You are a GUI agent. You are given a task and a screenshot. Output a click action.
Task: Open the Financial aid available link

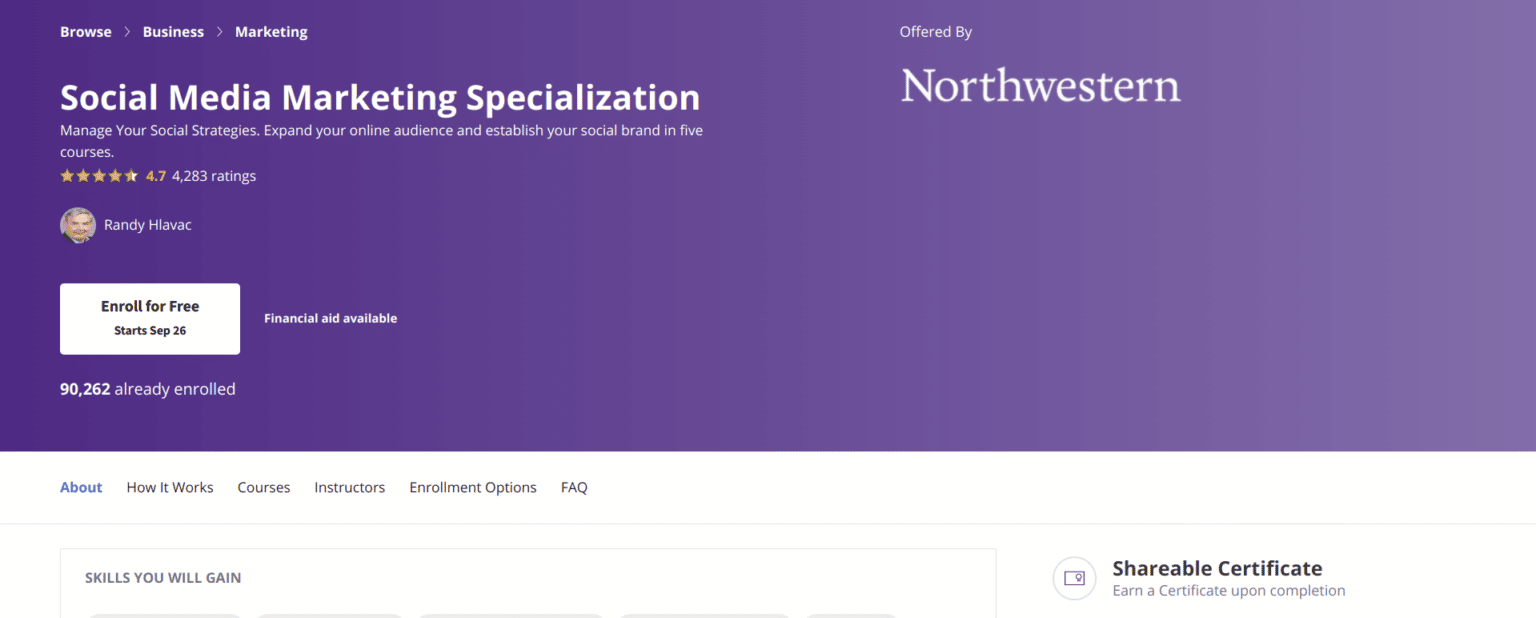(330, 318)
